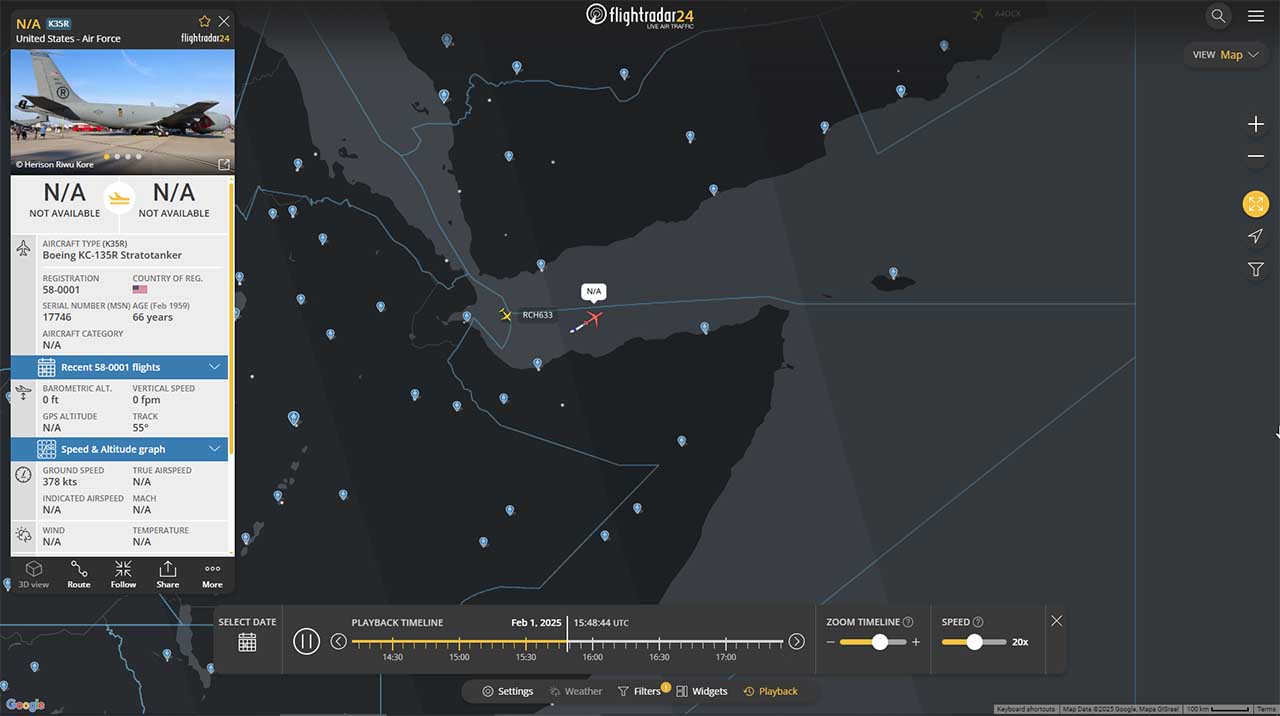Click Boeing KC-135R Stratotanker text
This screenshot has width=1280, height=716.
point(112,255)
